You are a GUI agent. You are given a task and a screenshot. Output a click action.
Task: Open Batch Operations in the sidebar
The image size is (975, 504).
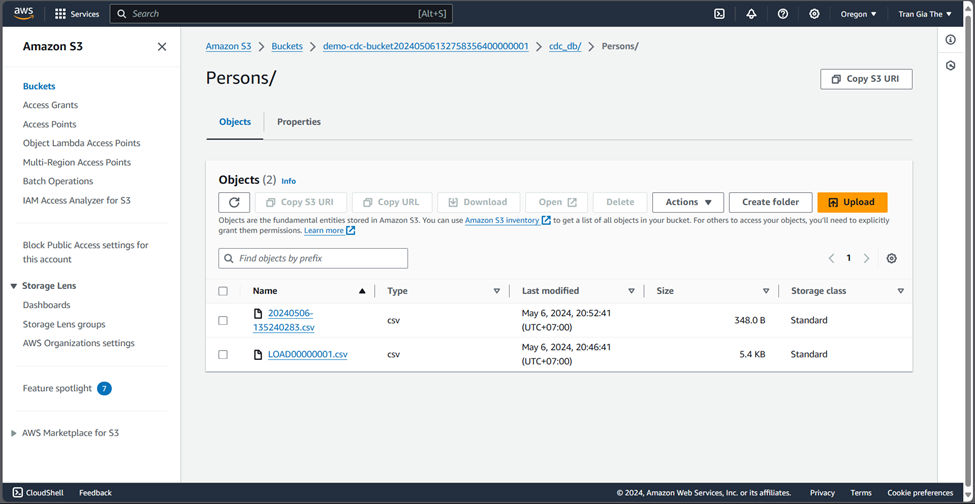coord(58,181)
